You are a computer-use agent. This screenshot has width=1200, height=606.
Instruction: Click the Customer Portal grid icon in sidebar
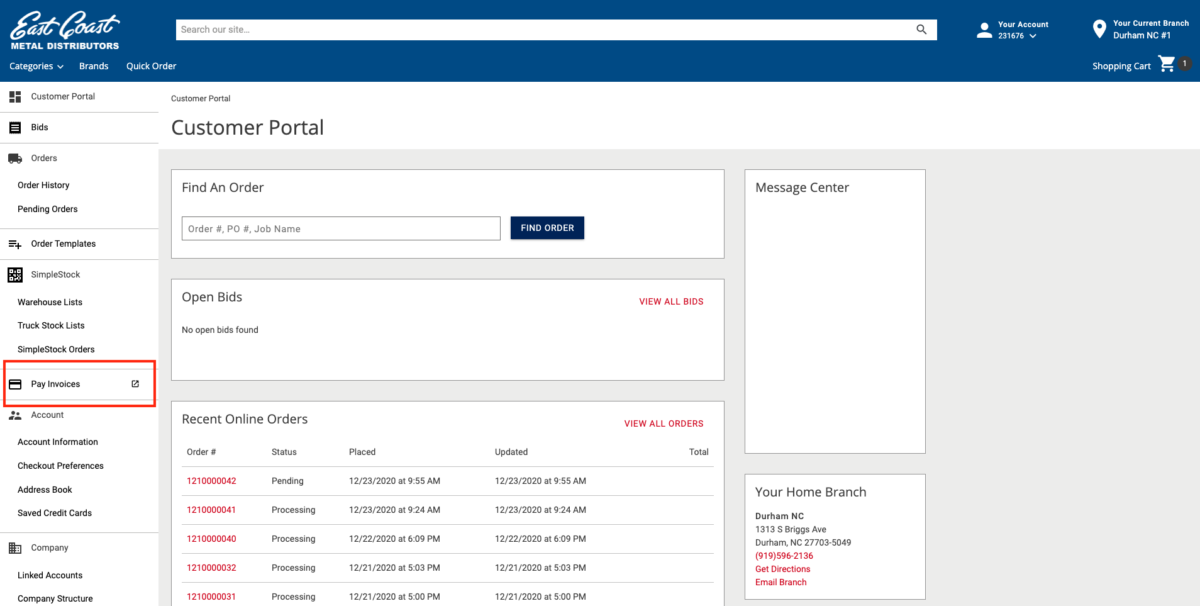click(x=15, y=96)
